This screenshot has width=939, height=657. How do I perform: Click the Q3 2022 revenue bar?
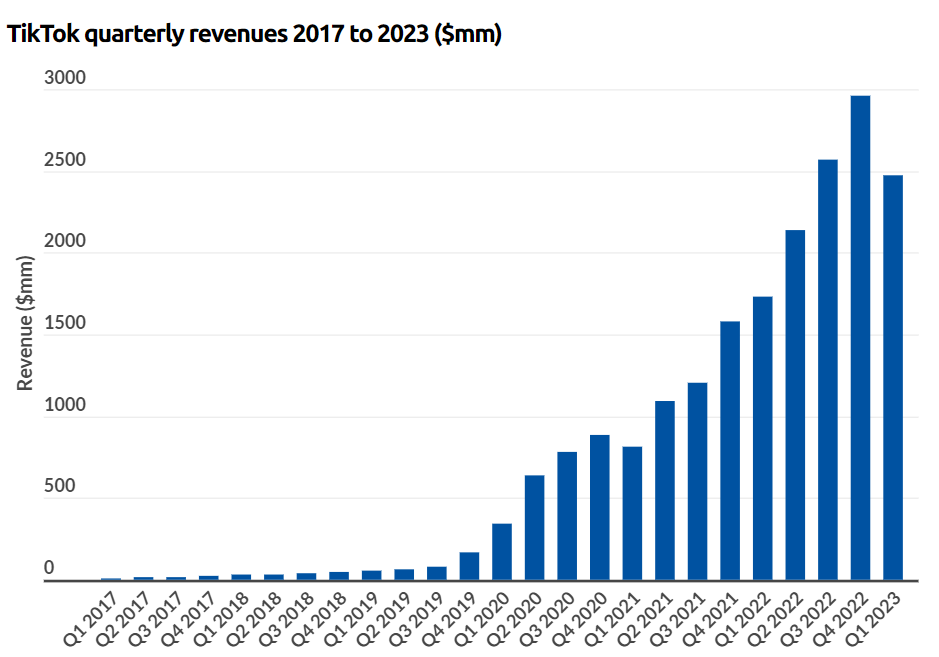tap(828, 370)
